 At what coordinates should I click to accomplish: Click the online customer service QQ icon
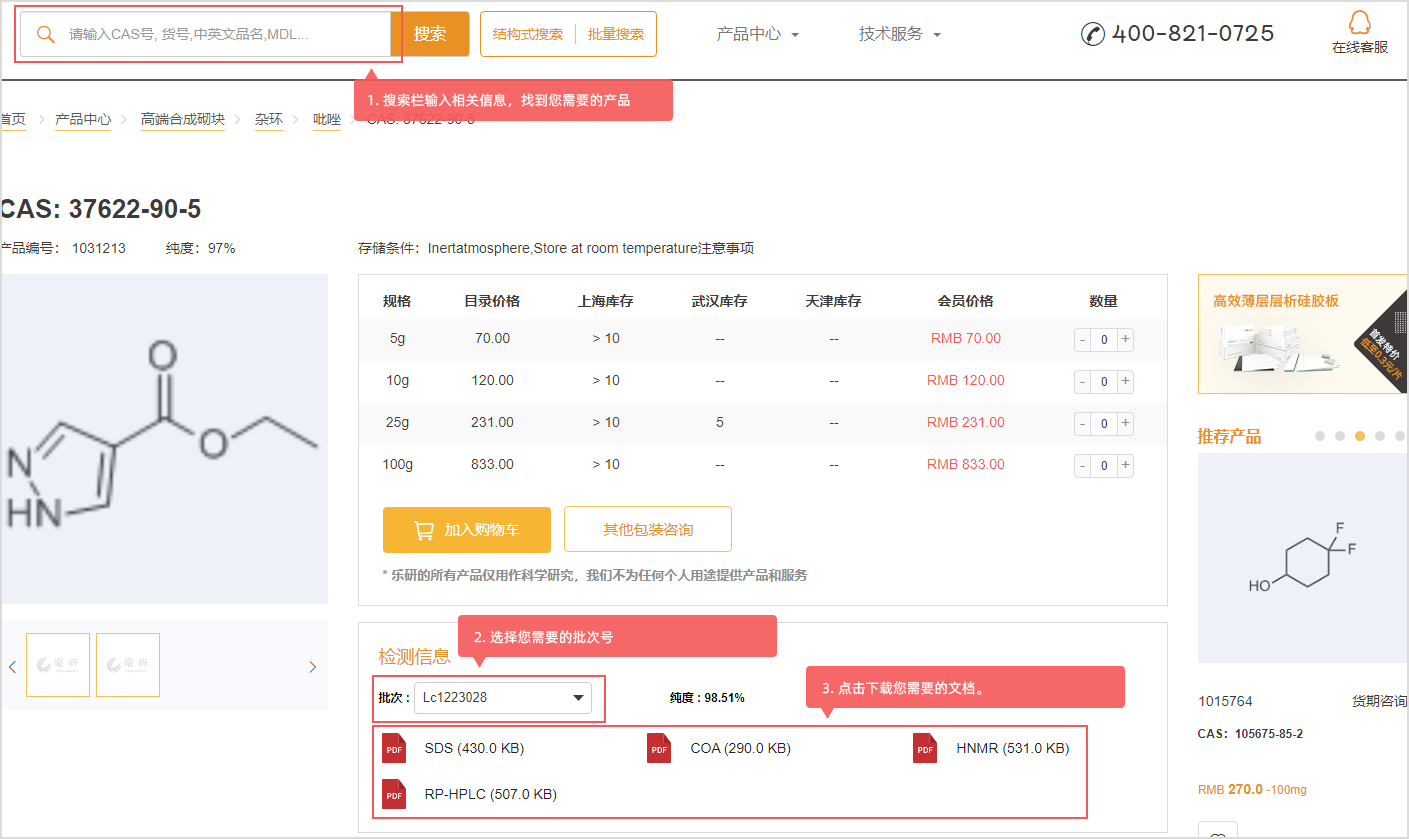pos(1359,24)
